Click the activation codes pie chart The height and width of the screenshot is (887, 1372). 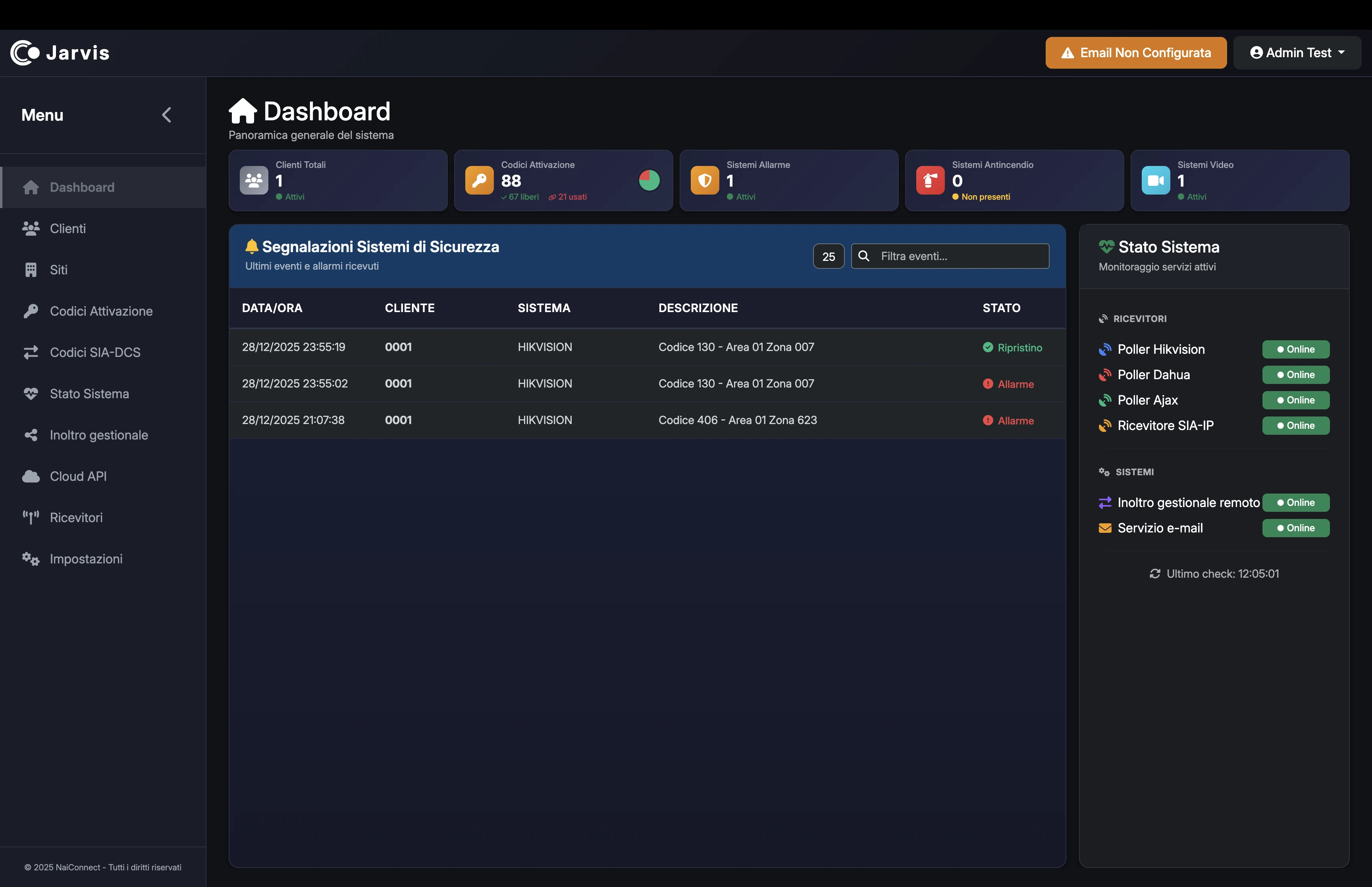(649, 180)
